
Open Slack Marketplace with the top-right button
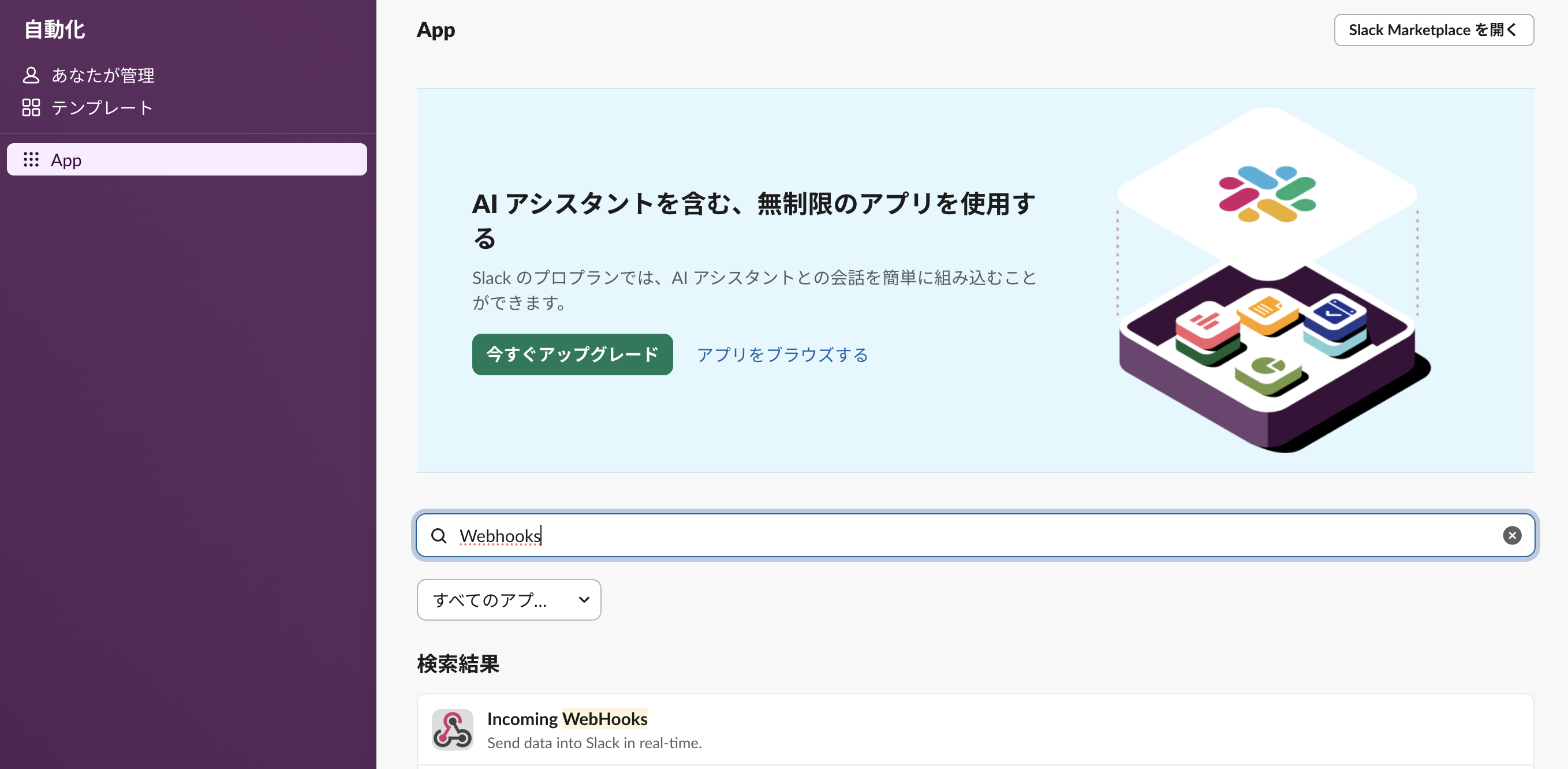click(1434, 29)
